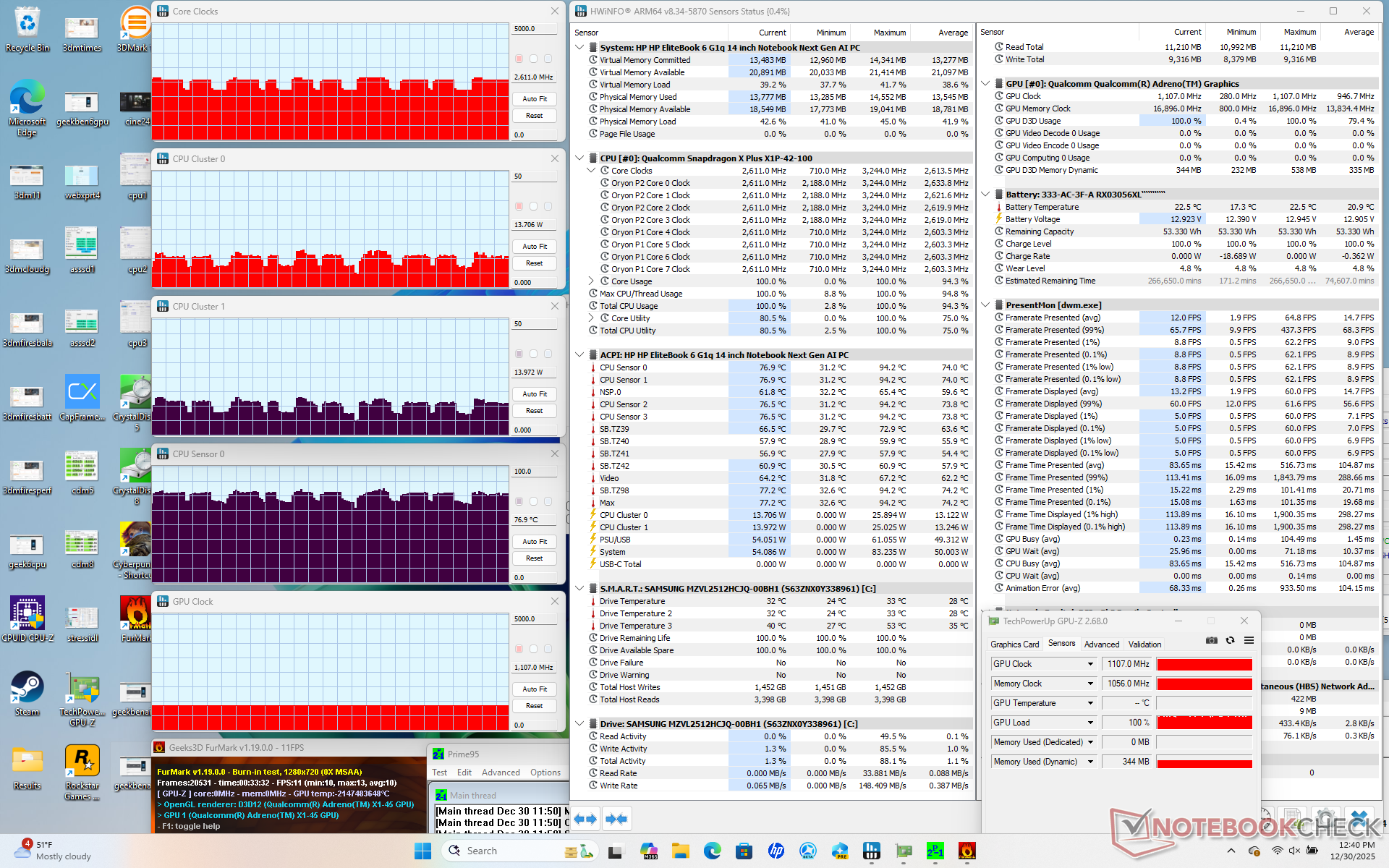Open Prime95 Advanced menu
The image size is (1389, 868).
click(x=501, y=773)
